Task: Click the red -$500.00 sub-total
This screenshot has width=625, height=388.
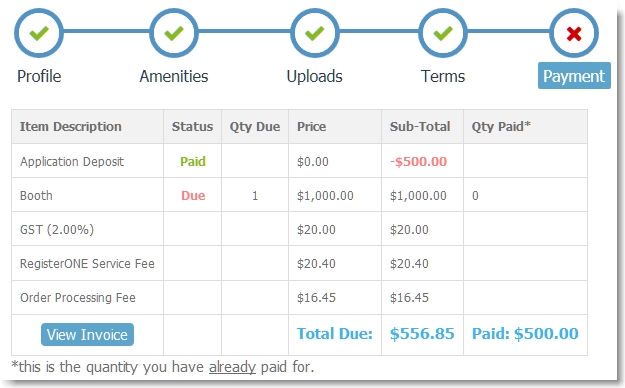Action: [419, 161]
